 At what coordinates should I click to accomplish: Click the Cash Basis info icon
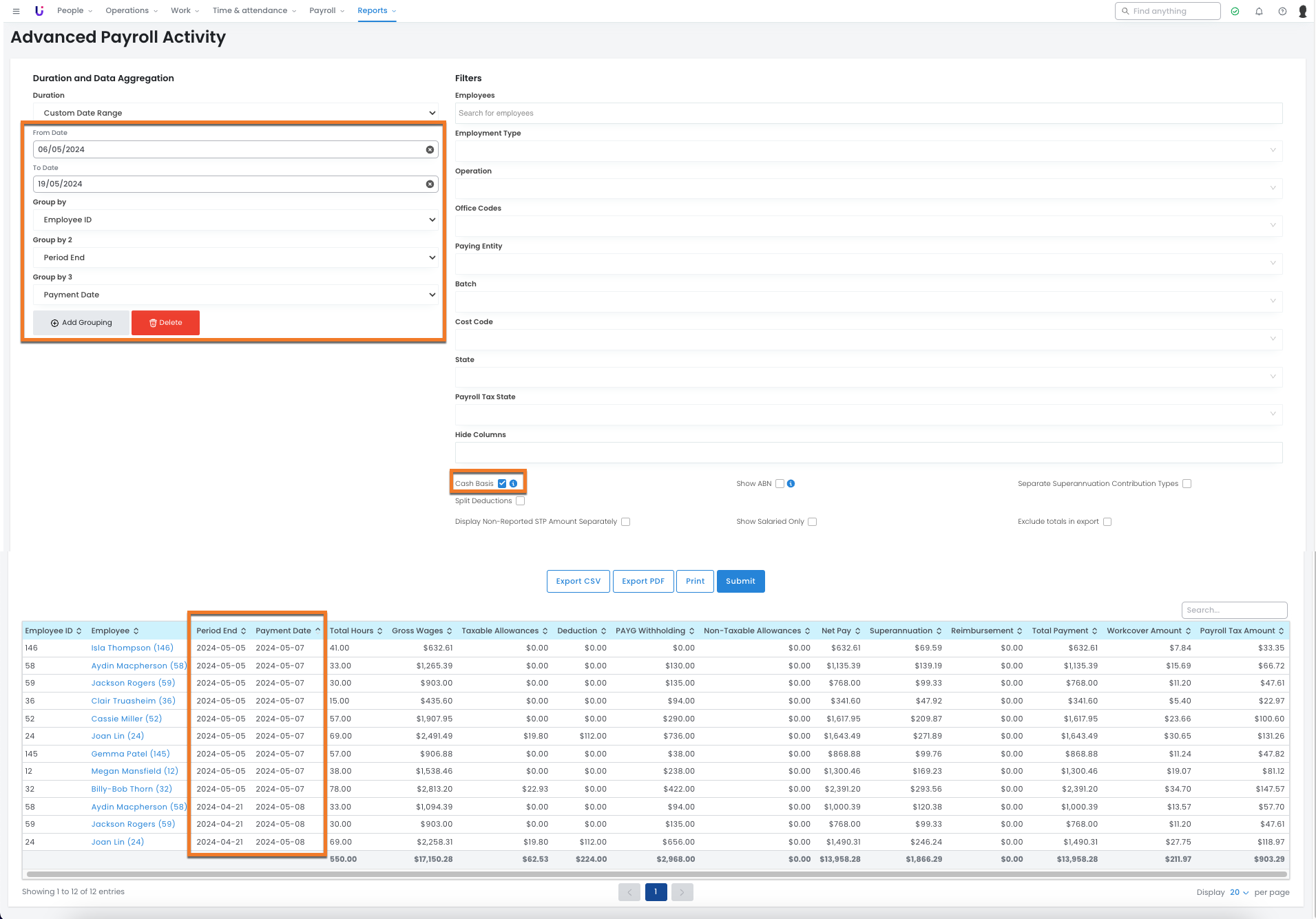click(514, 484)
